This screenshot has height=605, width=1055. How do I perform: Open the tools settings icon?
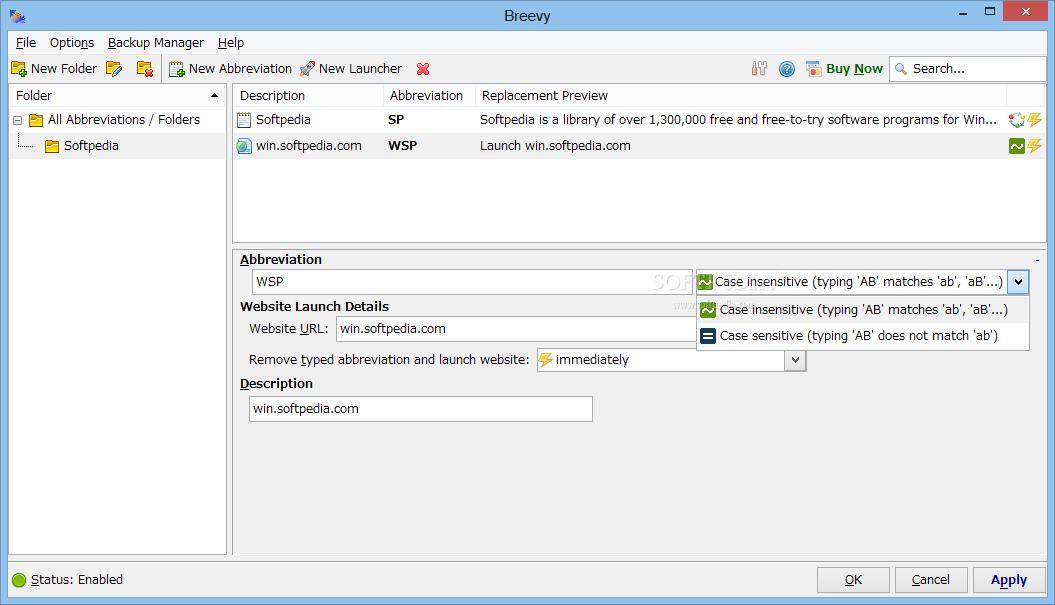click(x=759, y=69)
